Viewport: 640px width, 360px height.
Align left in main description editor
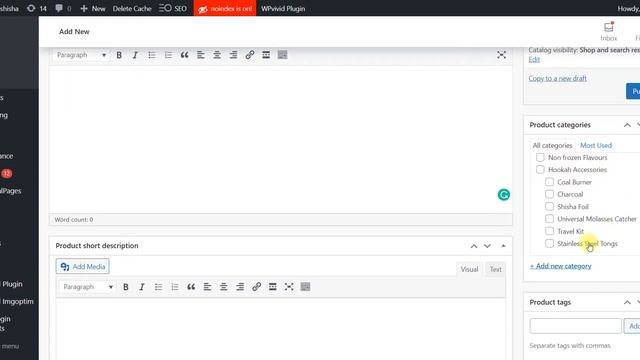[201, 55]
